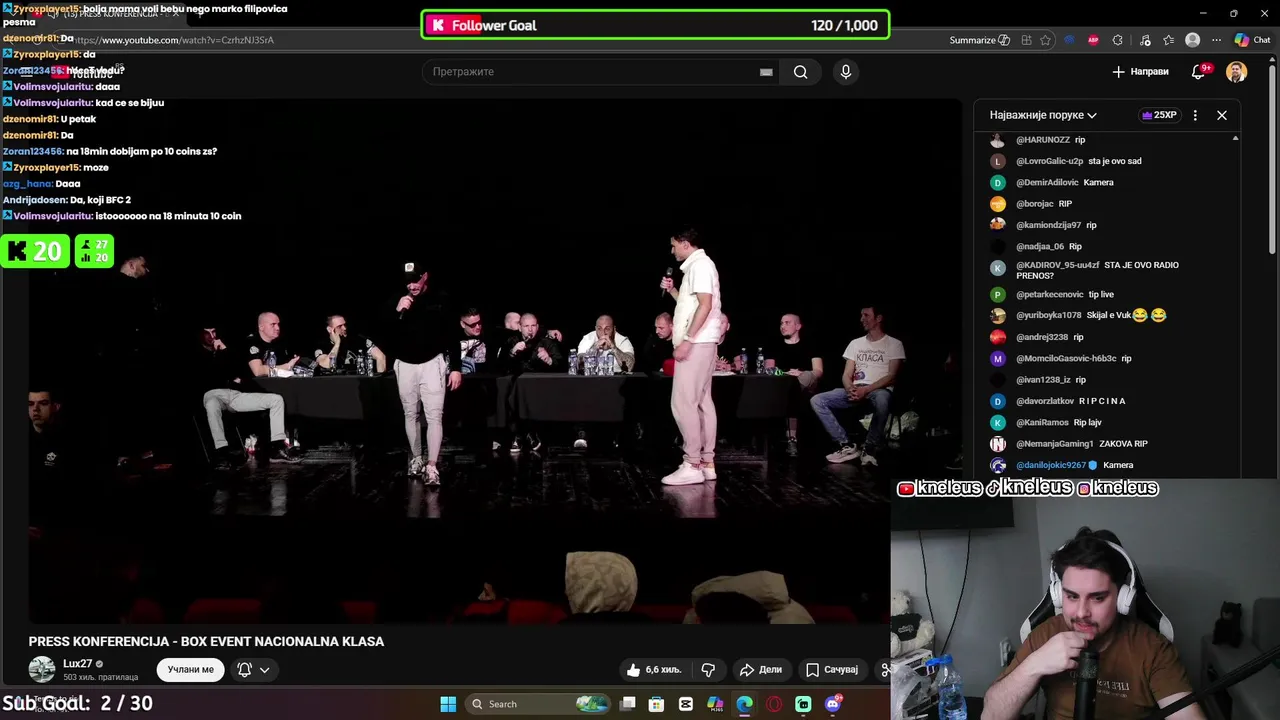Viewport: 1280px width, 720px height.
Task: Open Edge settings and more menu
Action: tap(1216, 40)
